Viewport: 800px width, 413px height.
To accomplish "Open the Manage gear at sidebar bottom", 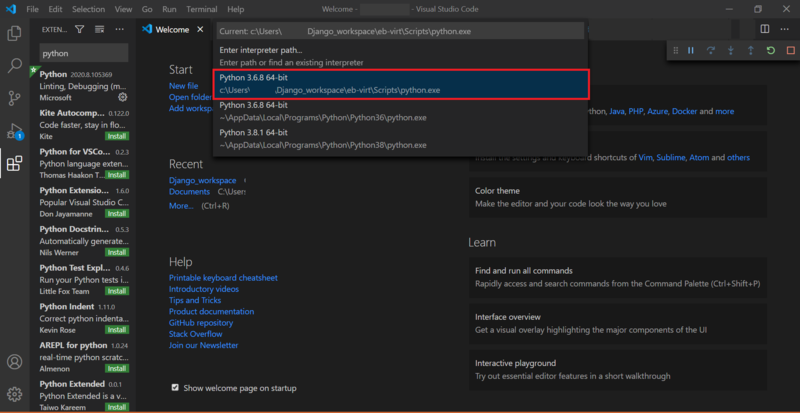I will point(14,394).
